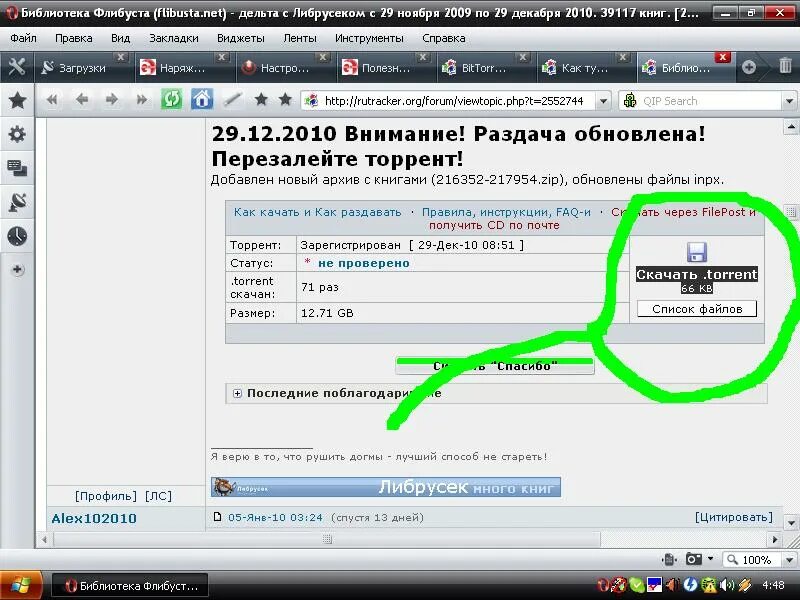Switch to the Полезн… tab
The width and height of the screenshot is (800, 600).
[x=385, y=67]
